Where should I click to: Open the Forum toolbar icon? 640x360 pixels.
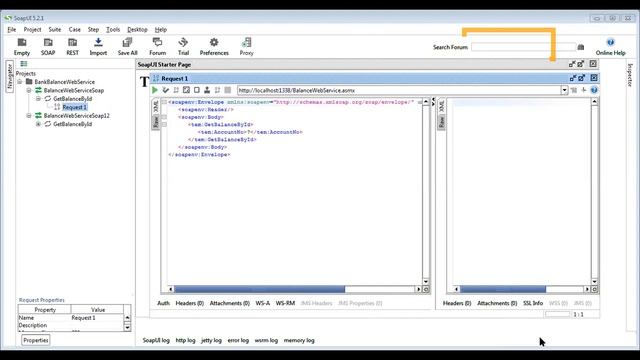157,47
